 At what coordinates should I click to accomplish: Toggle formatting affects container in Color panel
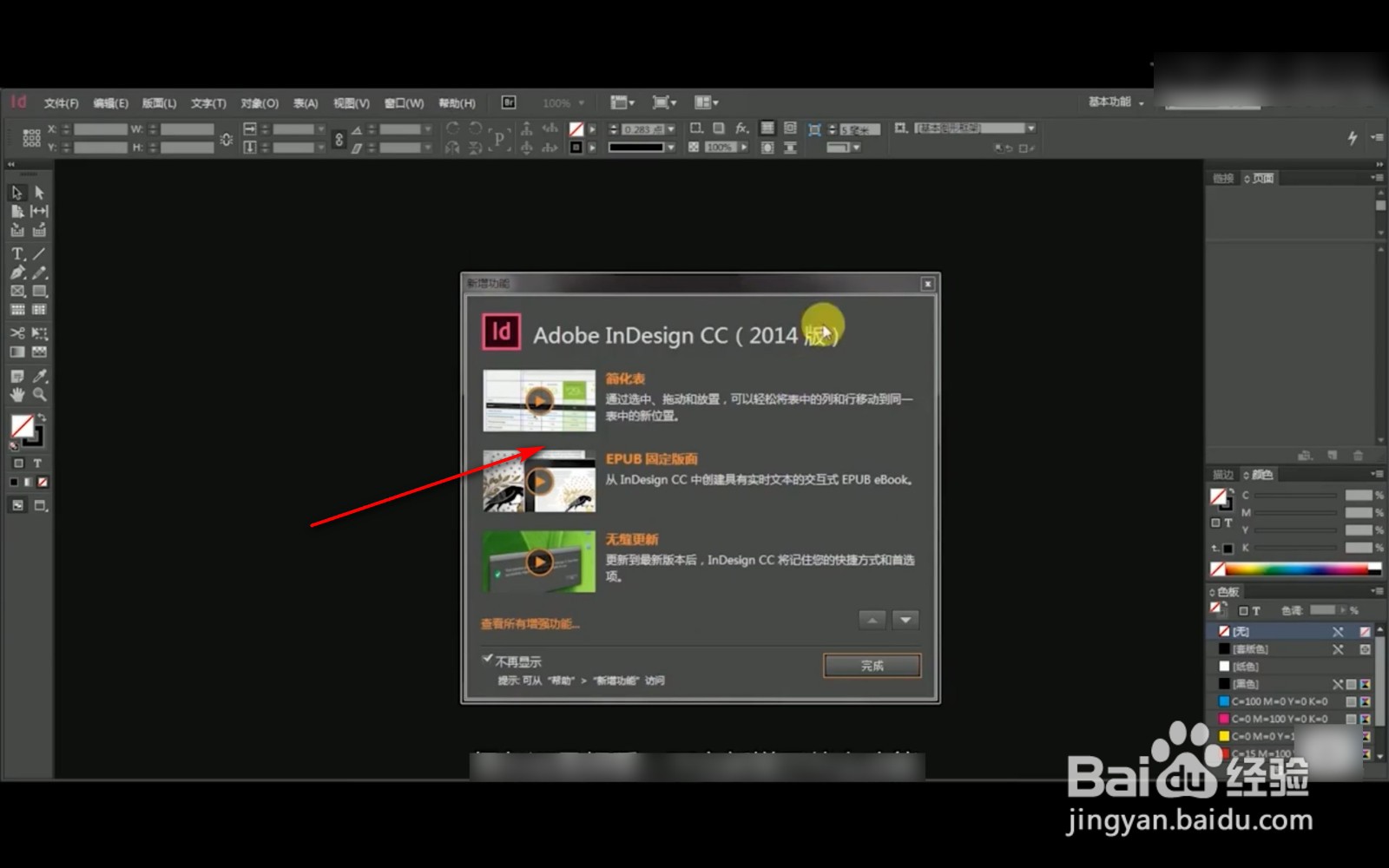click(1216, 523)
